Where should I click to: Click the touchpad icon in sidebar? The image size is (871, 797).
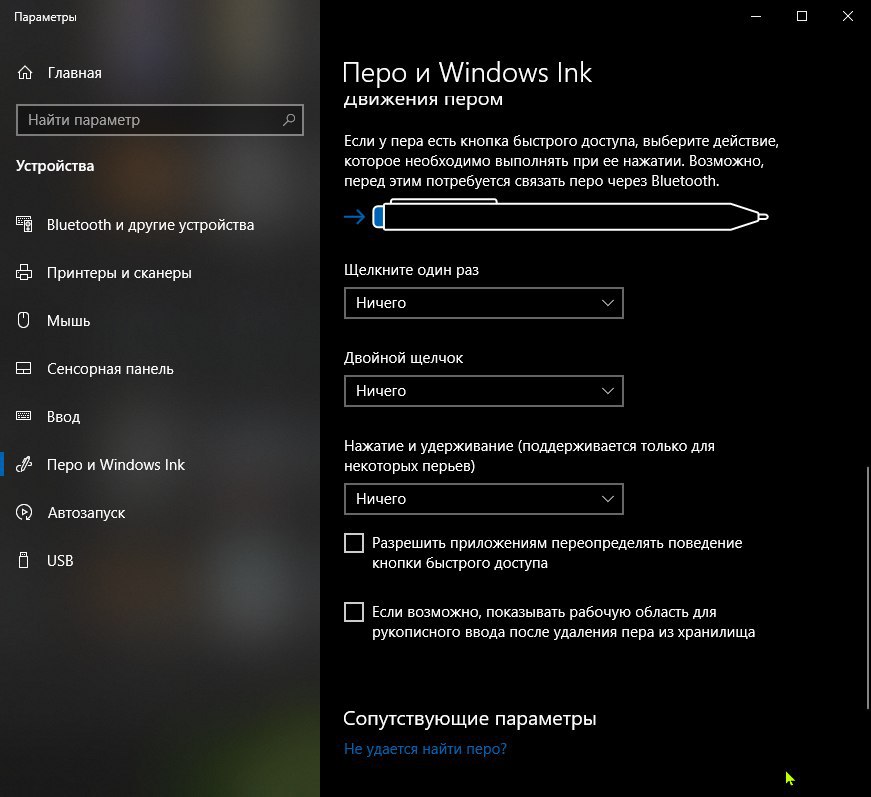[24, 368]
